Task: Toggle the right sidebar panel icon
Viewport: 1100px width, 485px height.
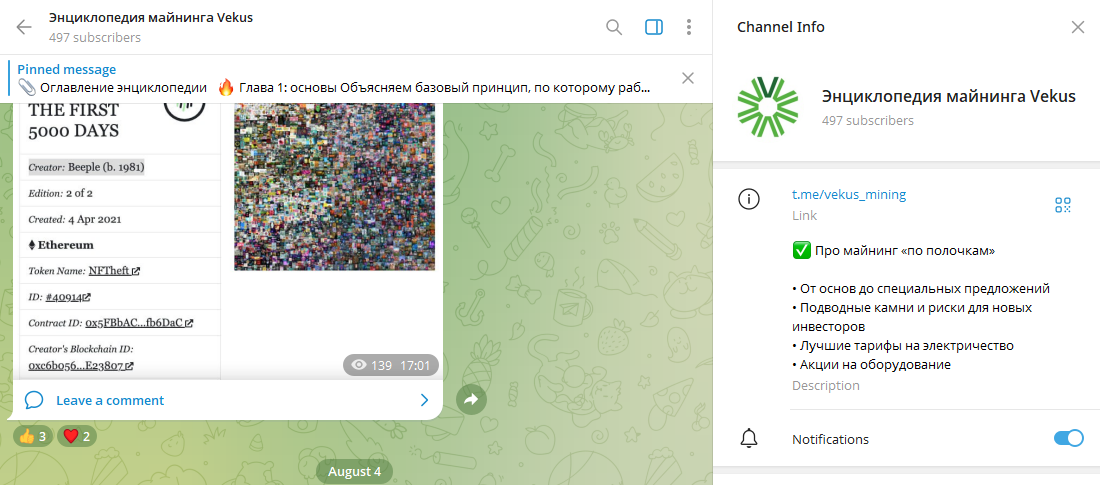Action: 654,27
